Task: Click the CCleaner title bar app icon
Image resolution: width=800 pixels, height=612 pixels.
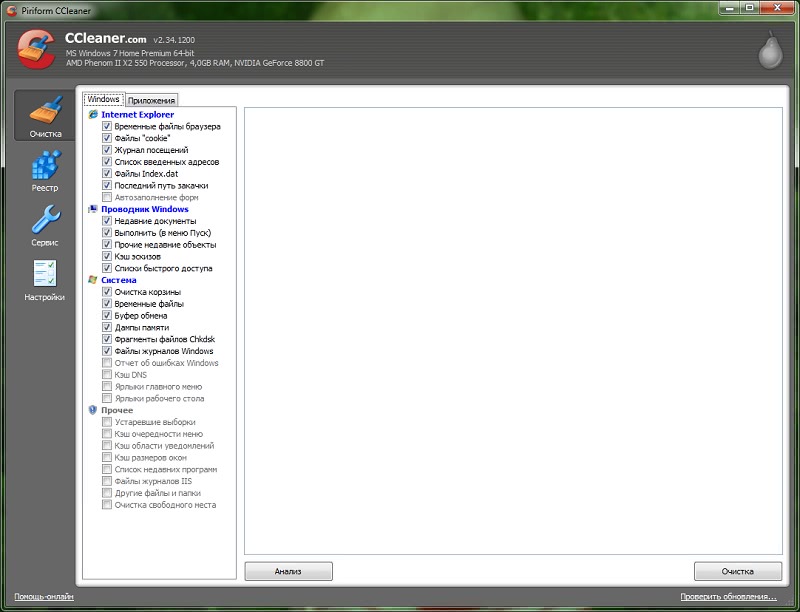Action: click(x=11, y=10)
